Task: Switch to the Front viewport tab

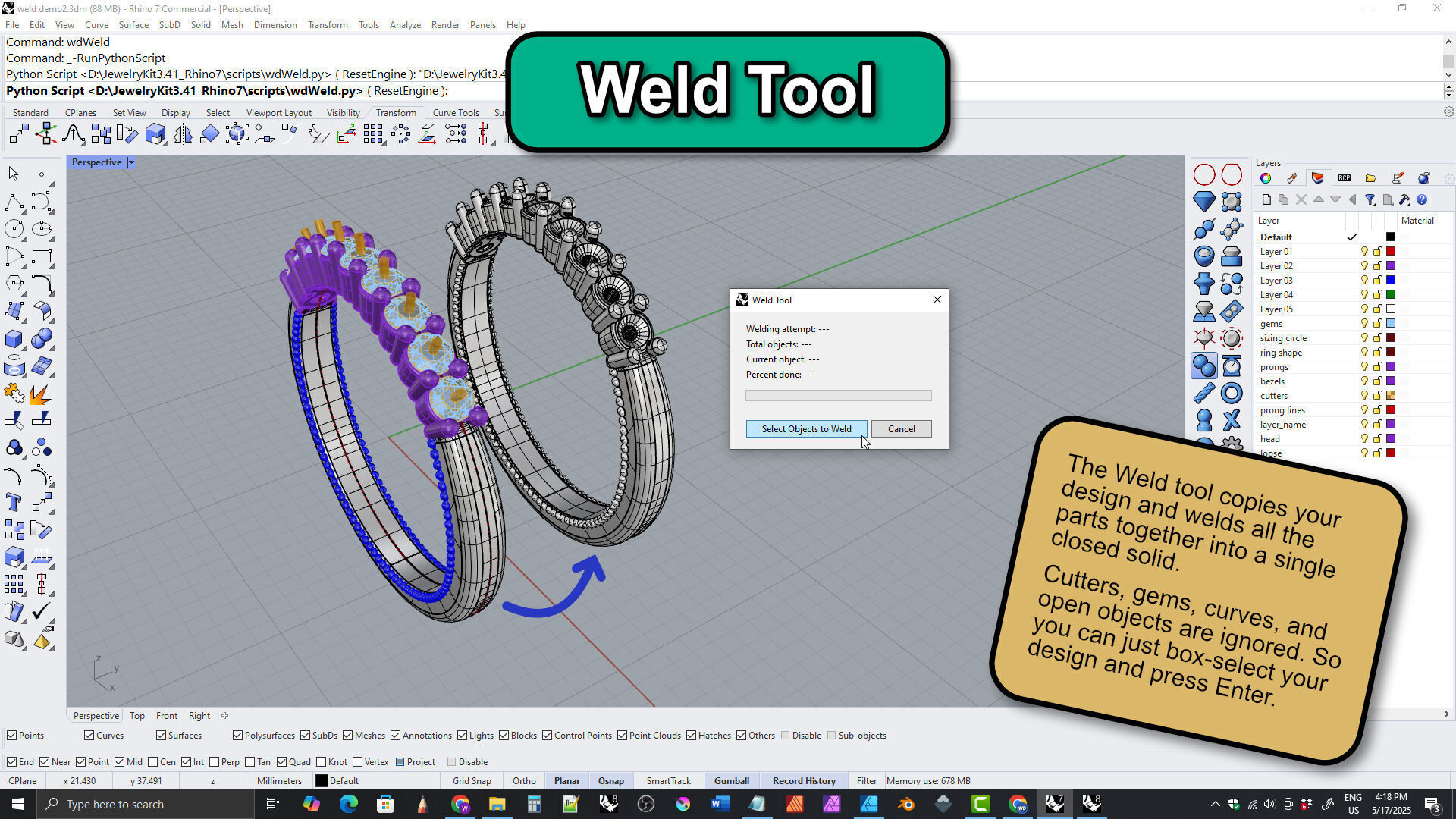Action: (166, 716)
